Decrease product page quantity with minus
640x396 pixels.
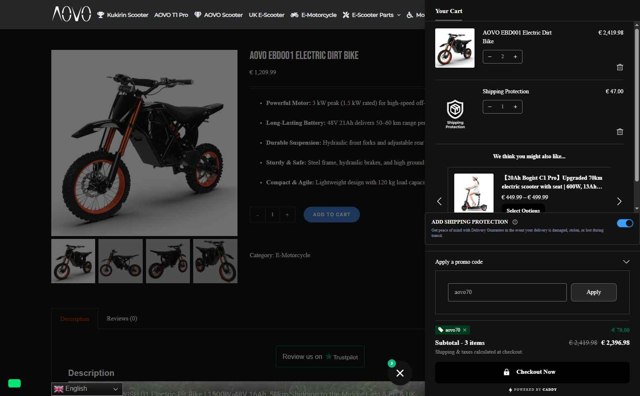click(x=257, y=215)
